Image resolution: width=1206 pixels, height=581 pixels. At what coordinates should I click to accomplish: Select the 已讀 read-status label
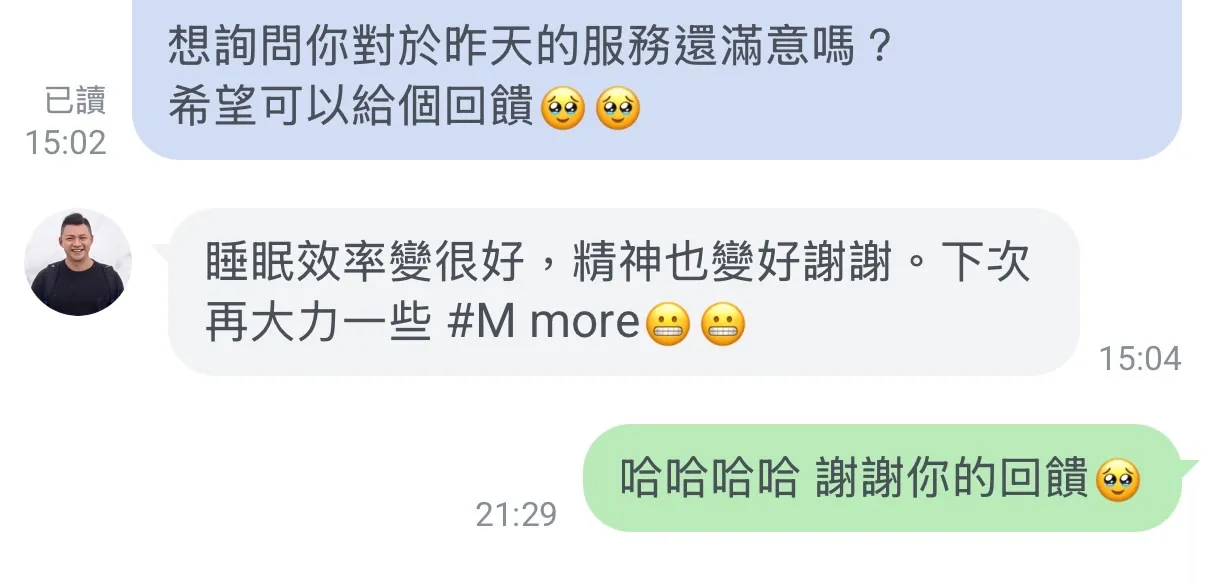(75, 100)
